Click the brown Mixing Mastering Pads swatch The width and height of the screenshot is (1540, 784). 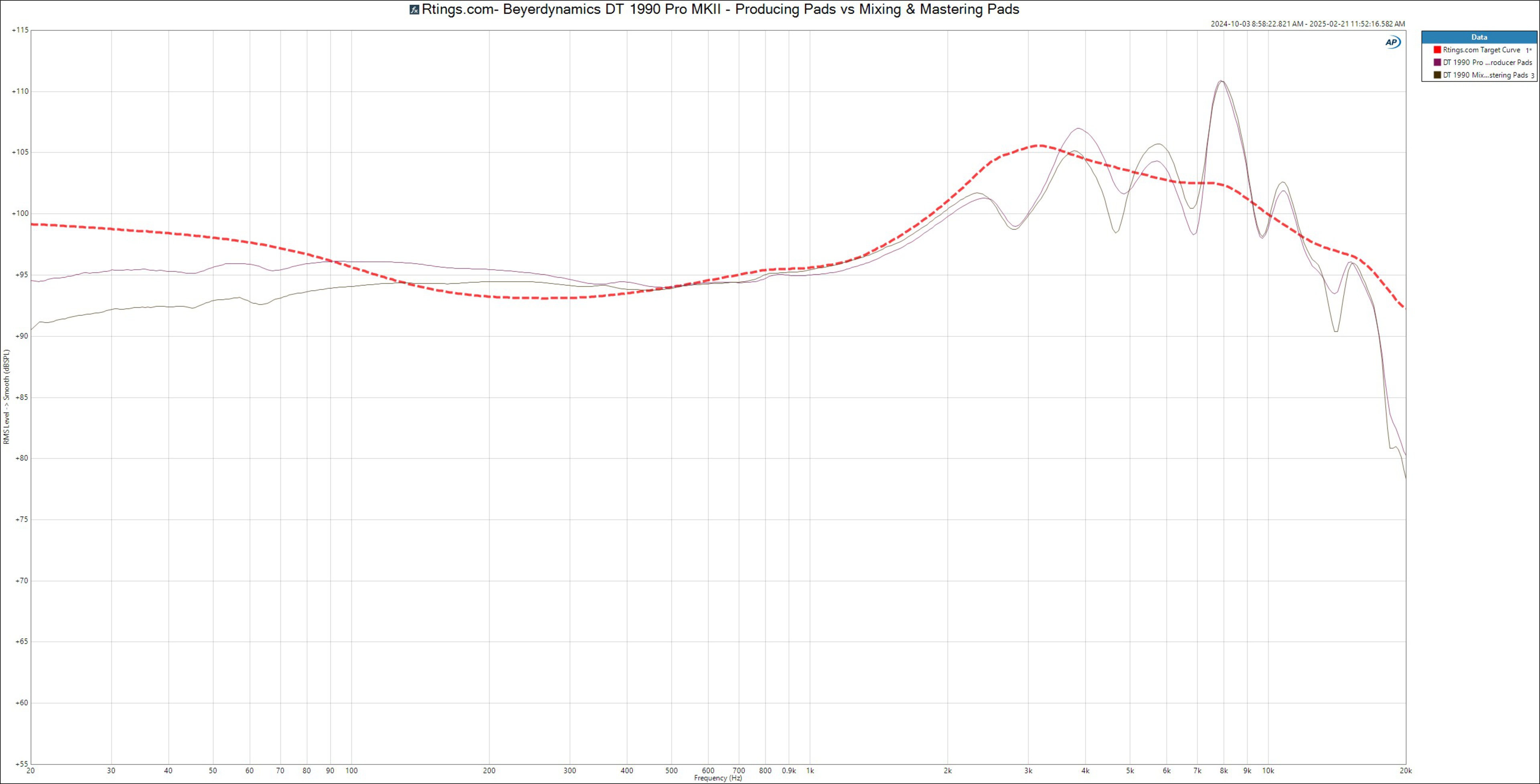point(1437,75)
